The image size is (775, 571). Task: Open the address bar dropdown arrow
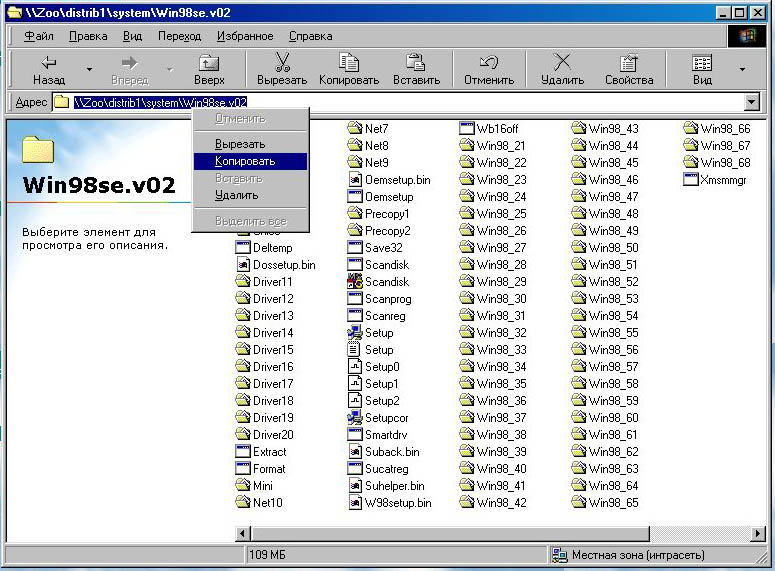coord(751,102)
